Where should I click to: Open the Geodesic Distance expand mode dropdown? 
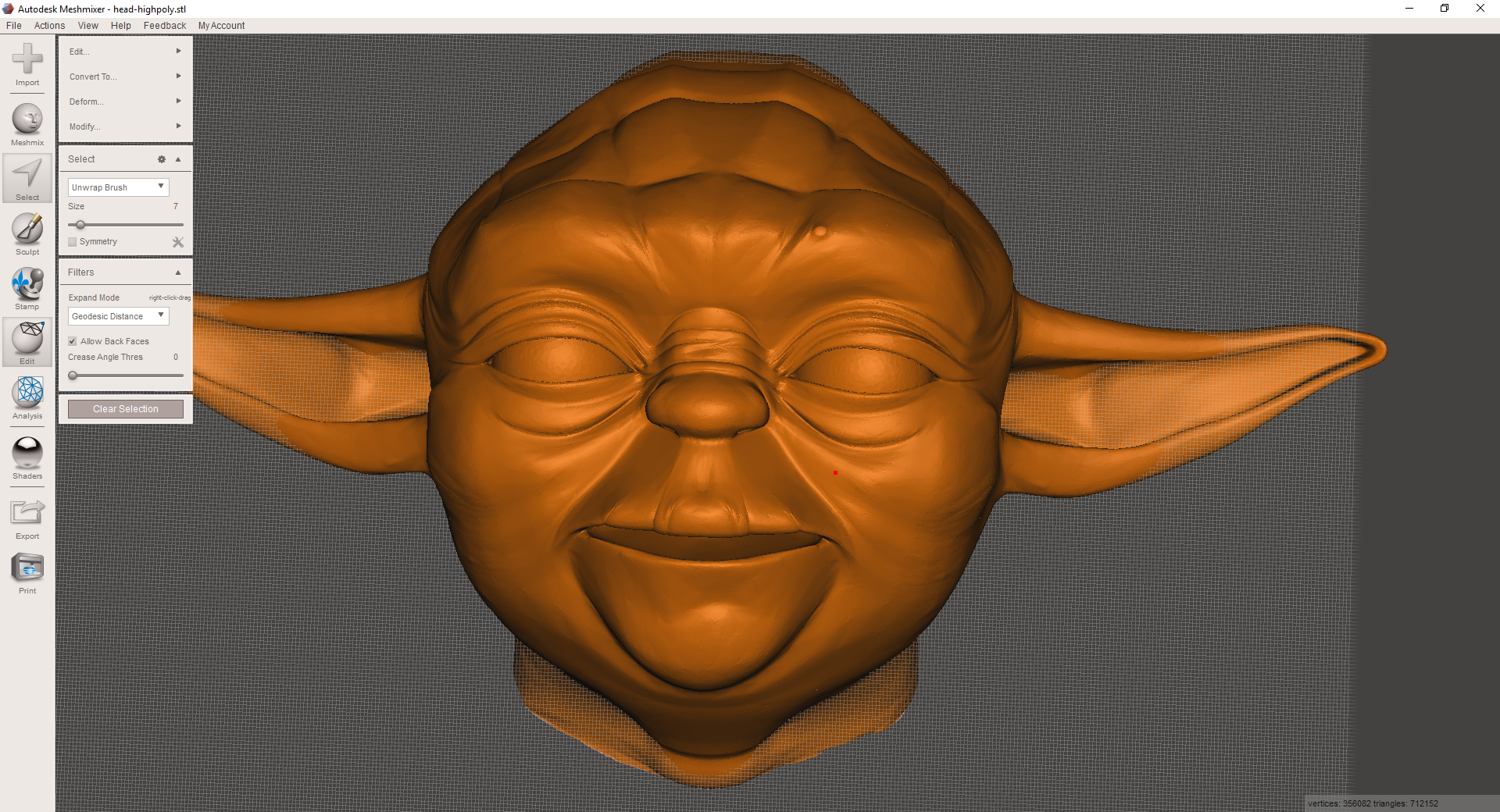118,316
